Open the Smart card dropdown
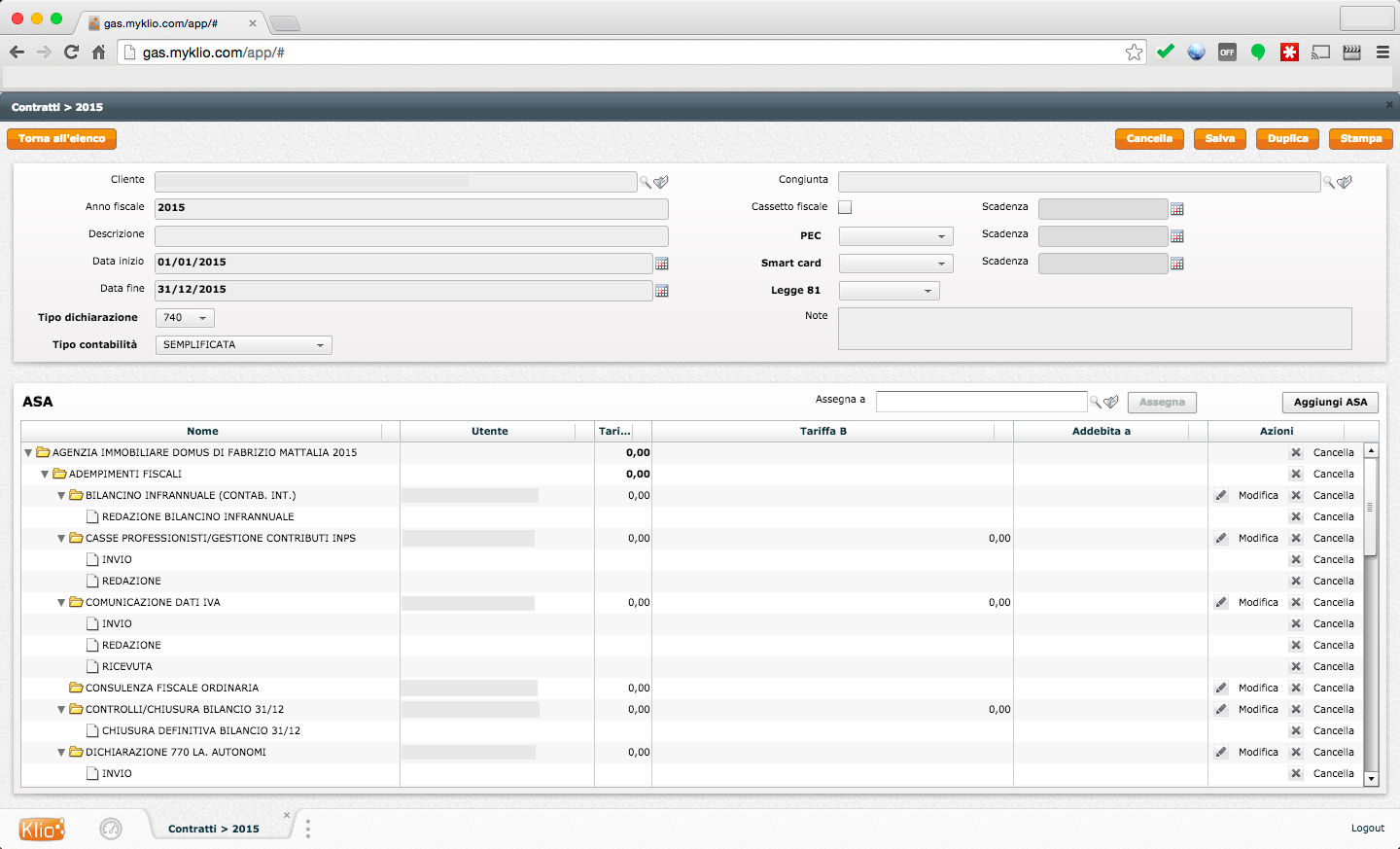 (x=896, y=264)
